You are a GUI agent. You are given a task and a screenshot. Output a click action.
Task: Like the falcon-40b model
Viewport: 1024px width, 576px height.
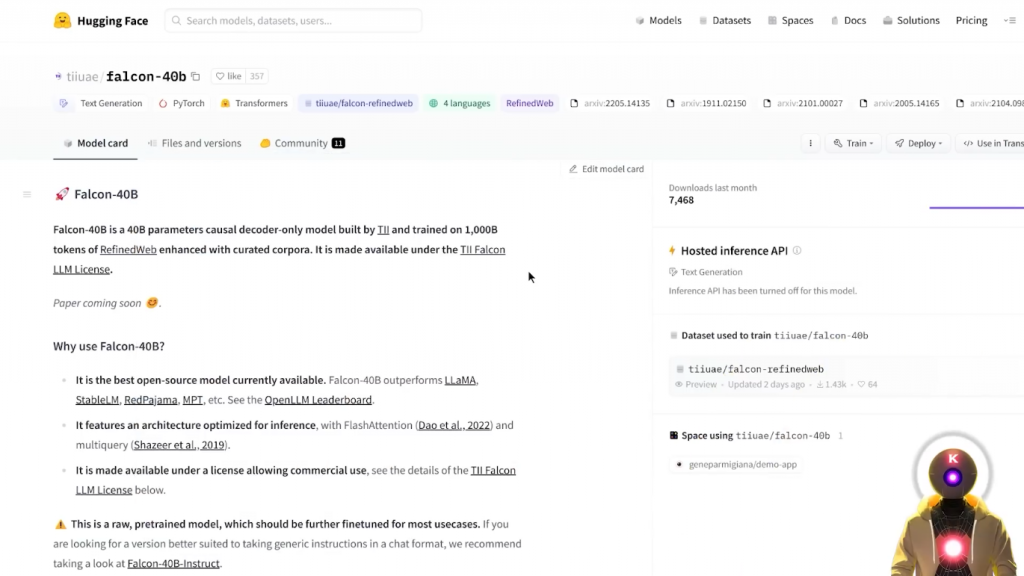coord(228,76)
